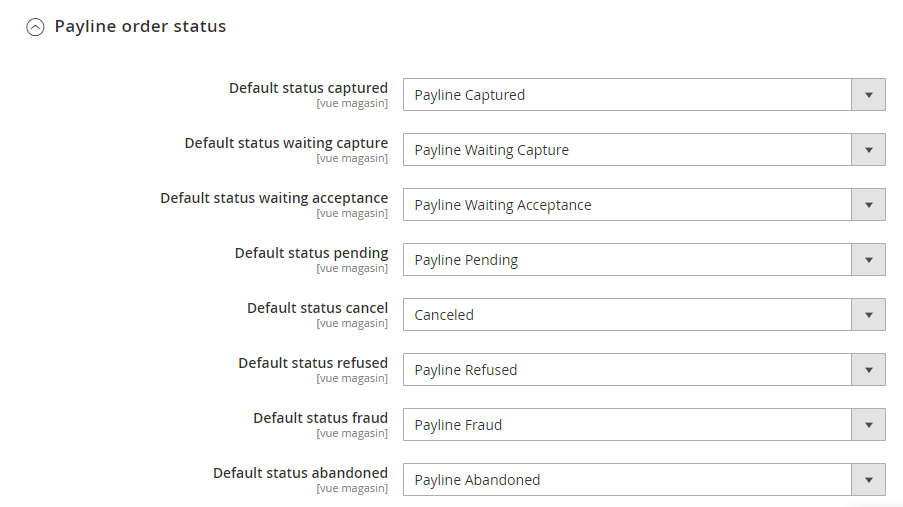Click arrow button beside Payline Waiting Acceptance
This screenshot has height=507, width=903.
coord(868,205)
